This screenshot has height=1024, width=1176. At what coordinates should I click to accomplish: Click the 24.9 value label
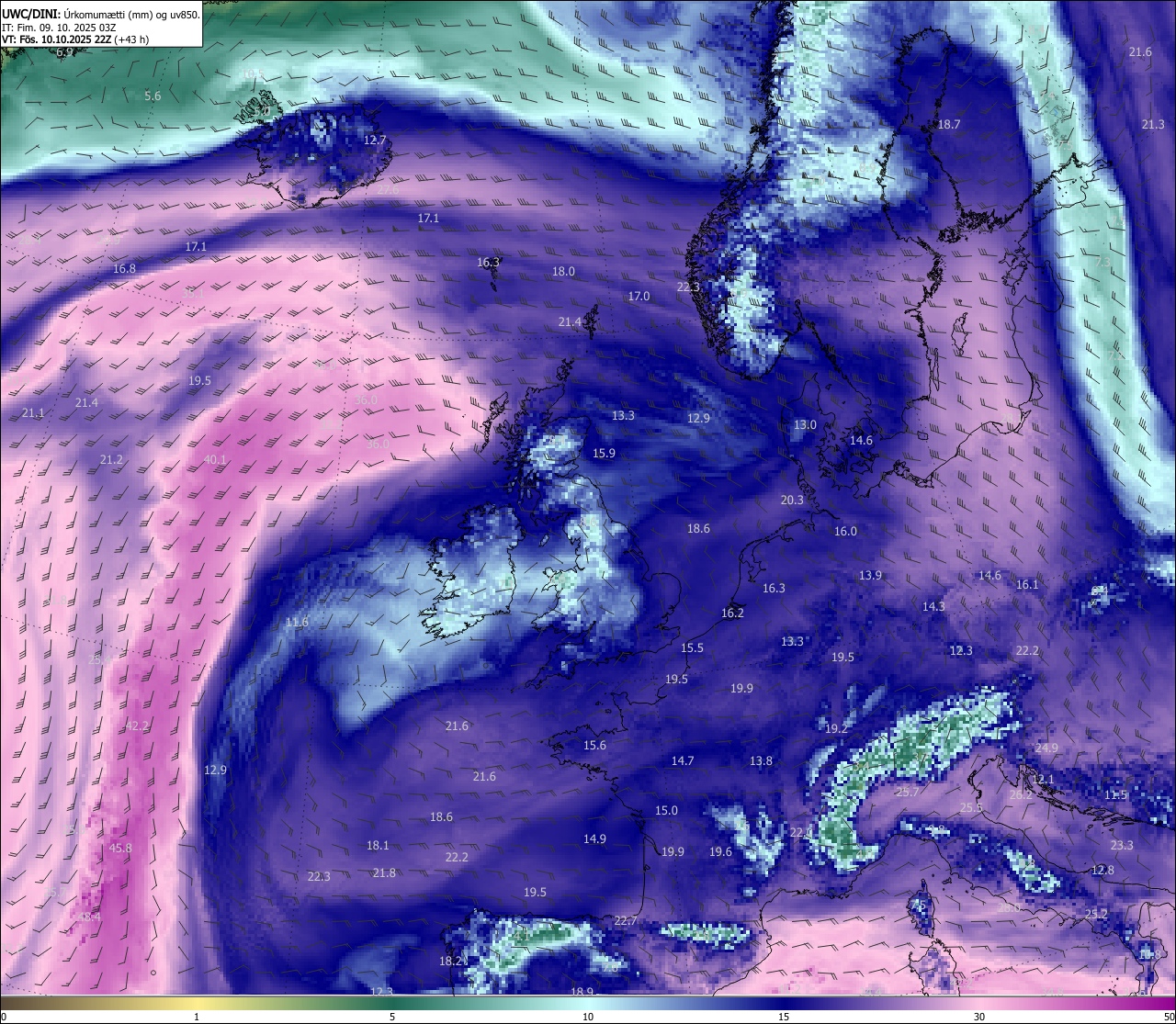(x=1046, y=748)
